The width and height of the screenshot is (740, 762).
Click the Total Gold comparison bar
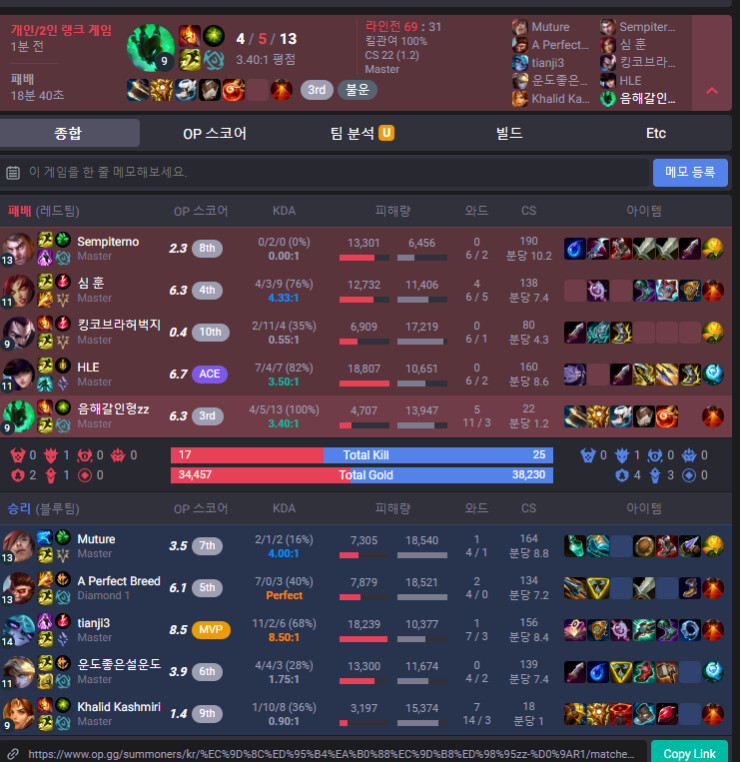point(361,475)
